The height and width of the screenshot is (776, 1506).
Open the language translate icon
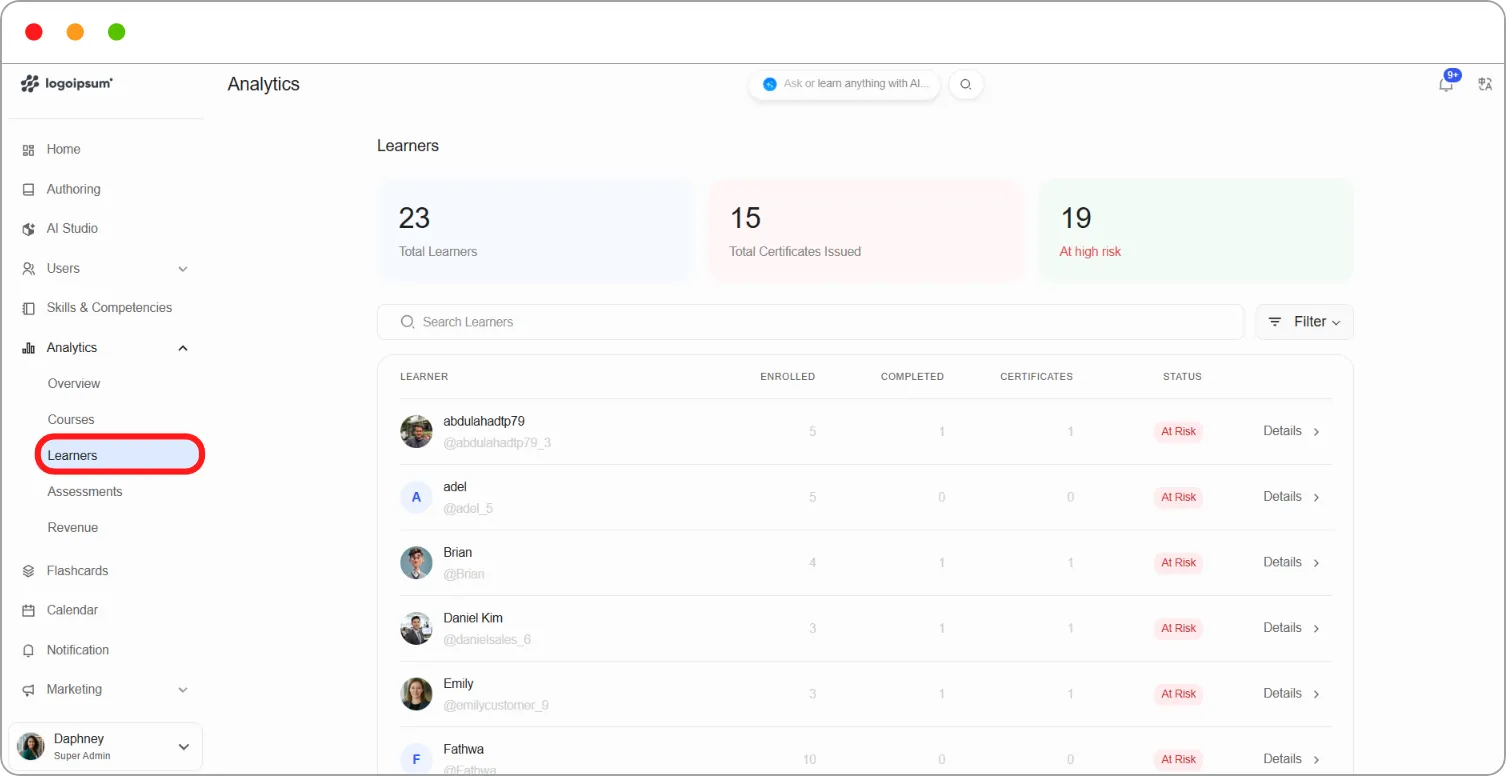click(1485, 85)
